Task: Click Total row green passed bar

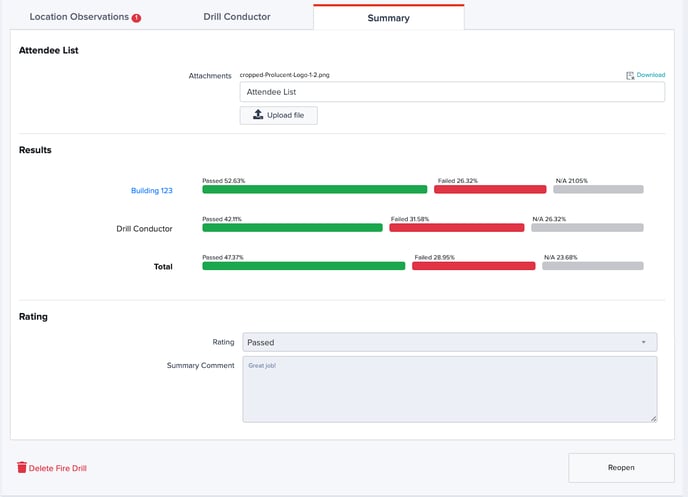Action: coord(304,266)
